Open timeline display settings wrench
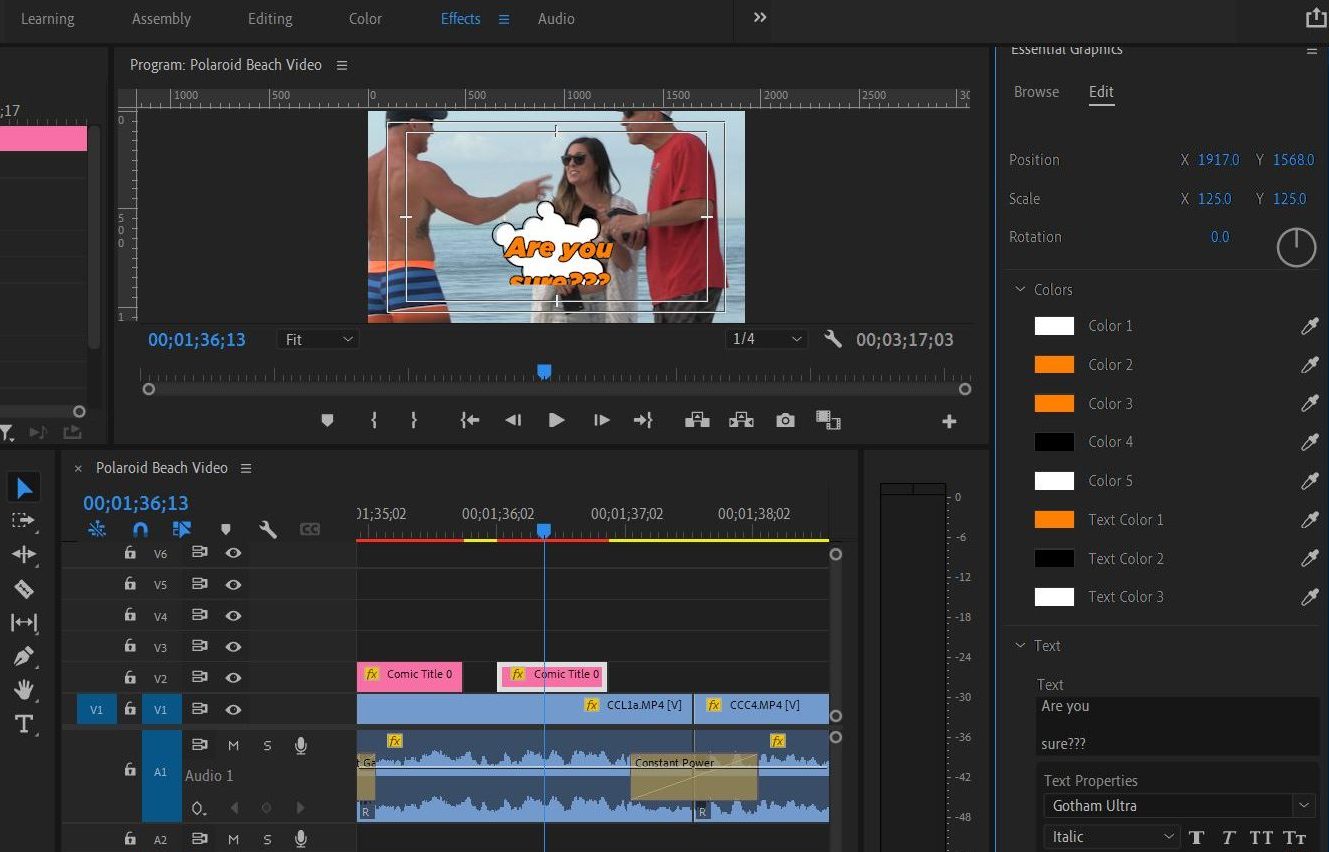 coord(267,530)
